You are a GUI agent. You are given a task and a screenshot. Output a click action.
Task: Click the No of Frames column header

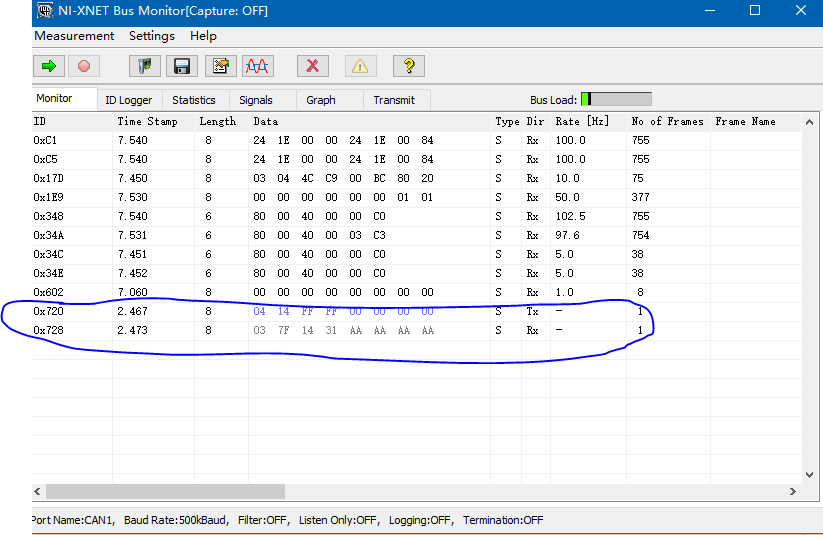667,121
